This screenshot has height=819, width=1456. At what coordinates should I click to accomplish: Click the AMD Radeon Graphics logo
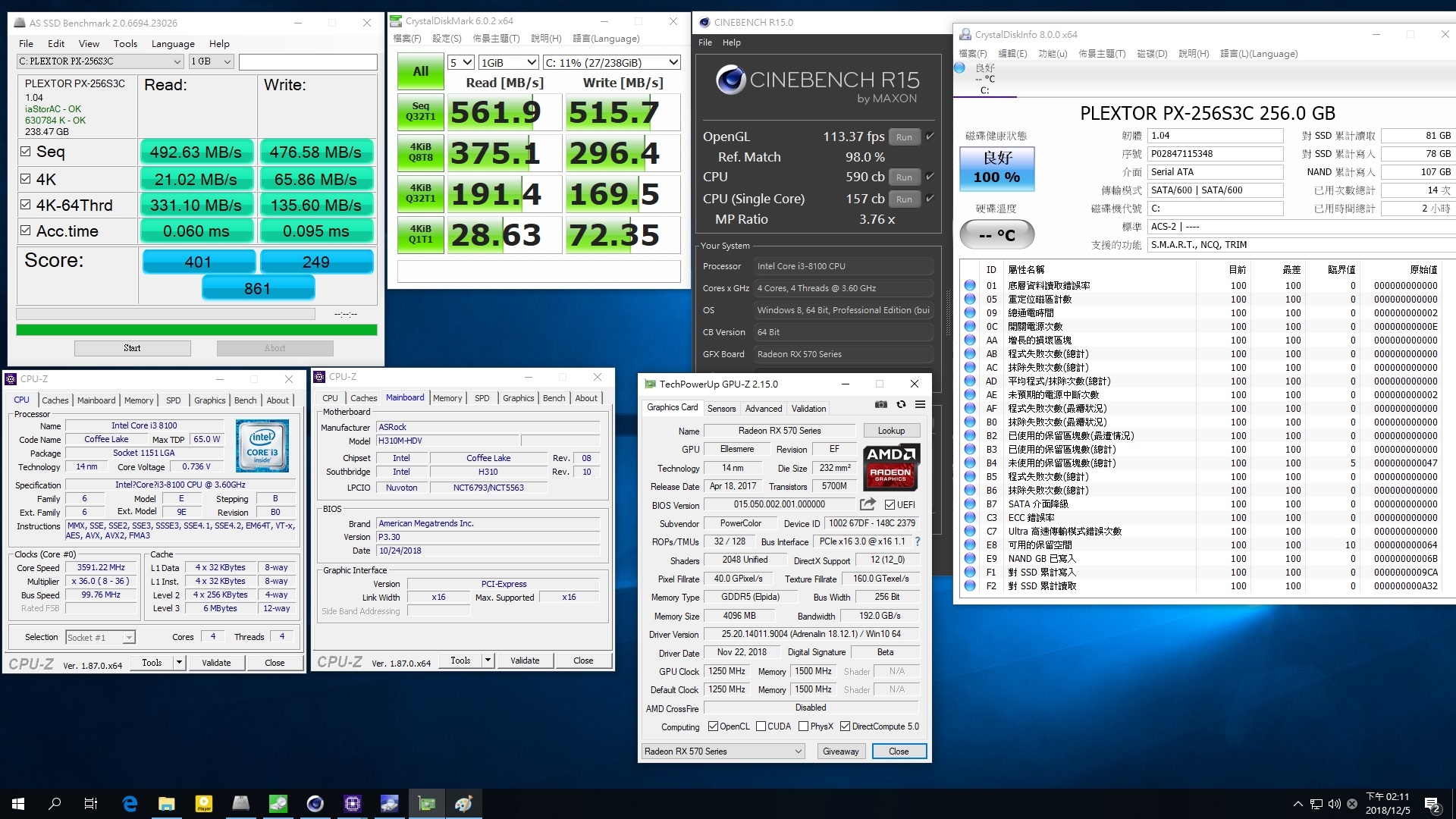[891, 467]
